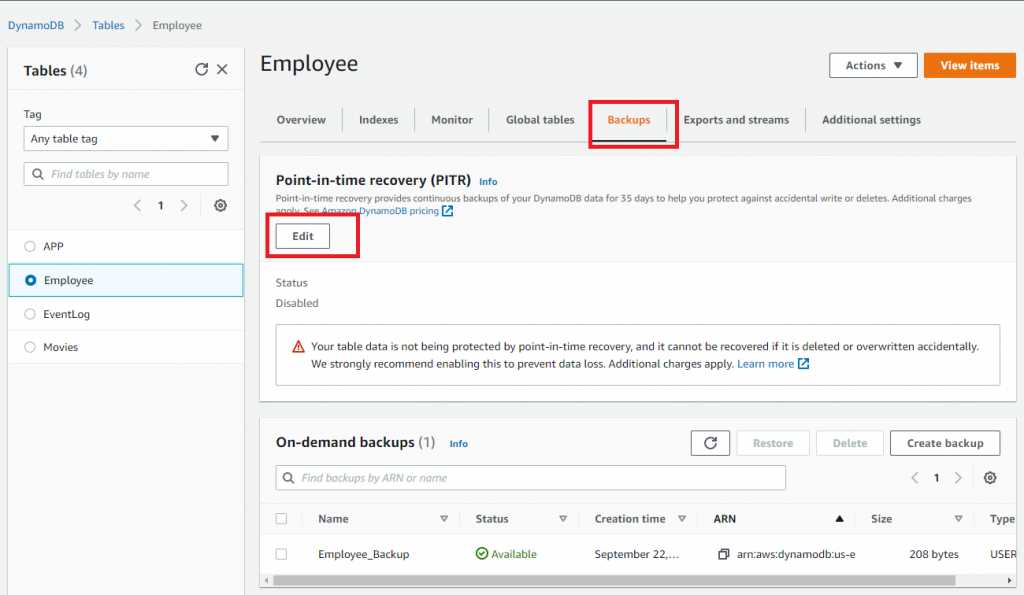Switch to the Indexes tab

tap(379, 120)
